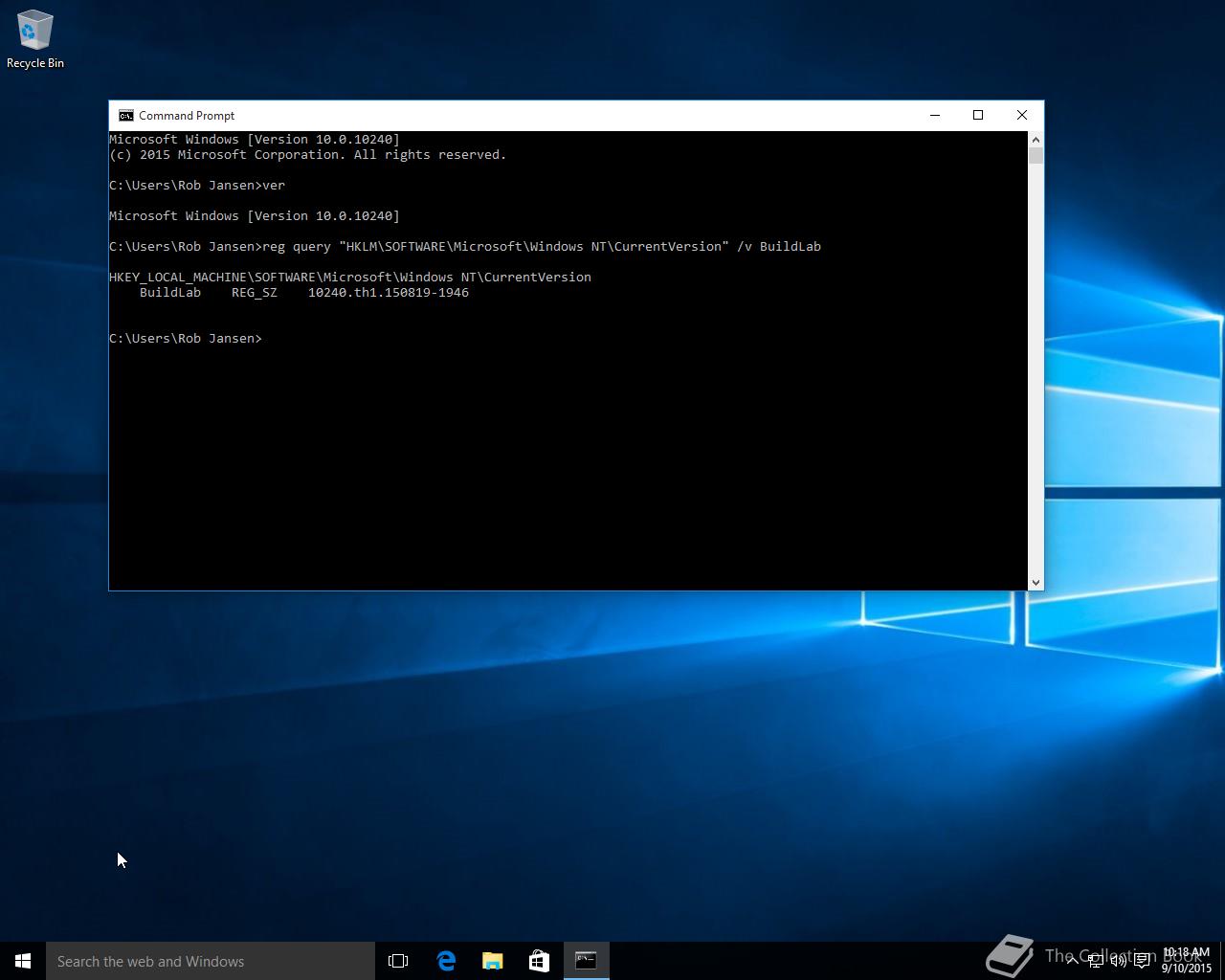
Task: Maximize the Command Prompt window
Action: tap(978, 115)
